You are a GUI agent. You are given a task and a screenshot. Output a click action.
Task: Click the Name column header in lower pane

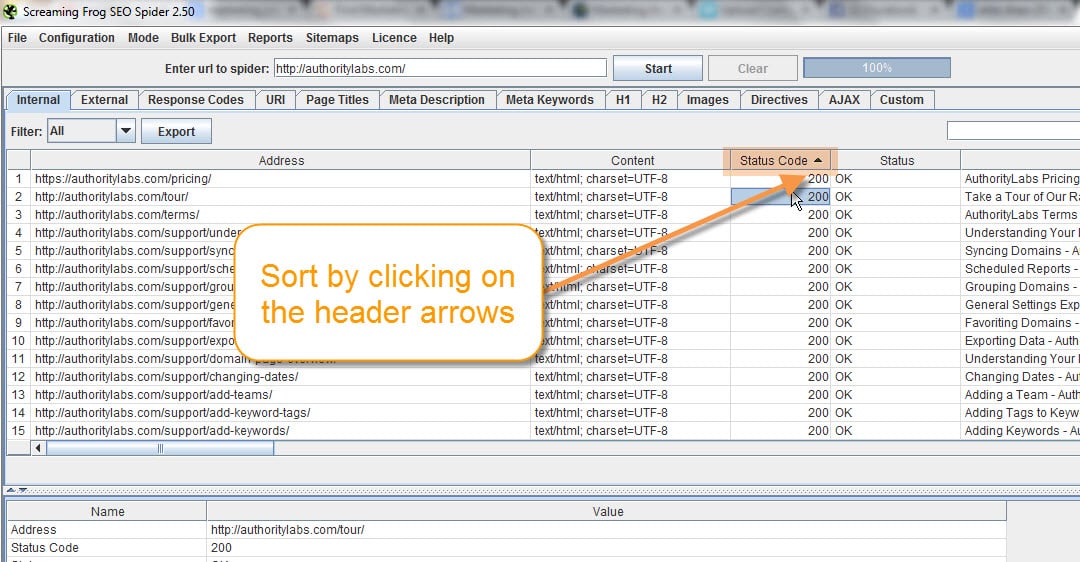(x=107, y=512)
